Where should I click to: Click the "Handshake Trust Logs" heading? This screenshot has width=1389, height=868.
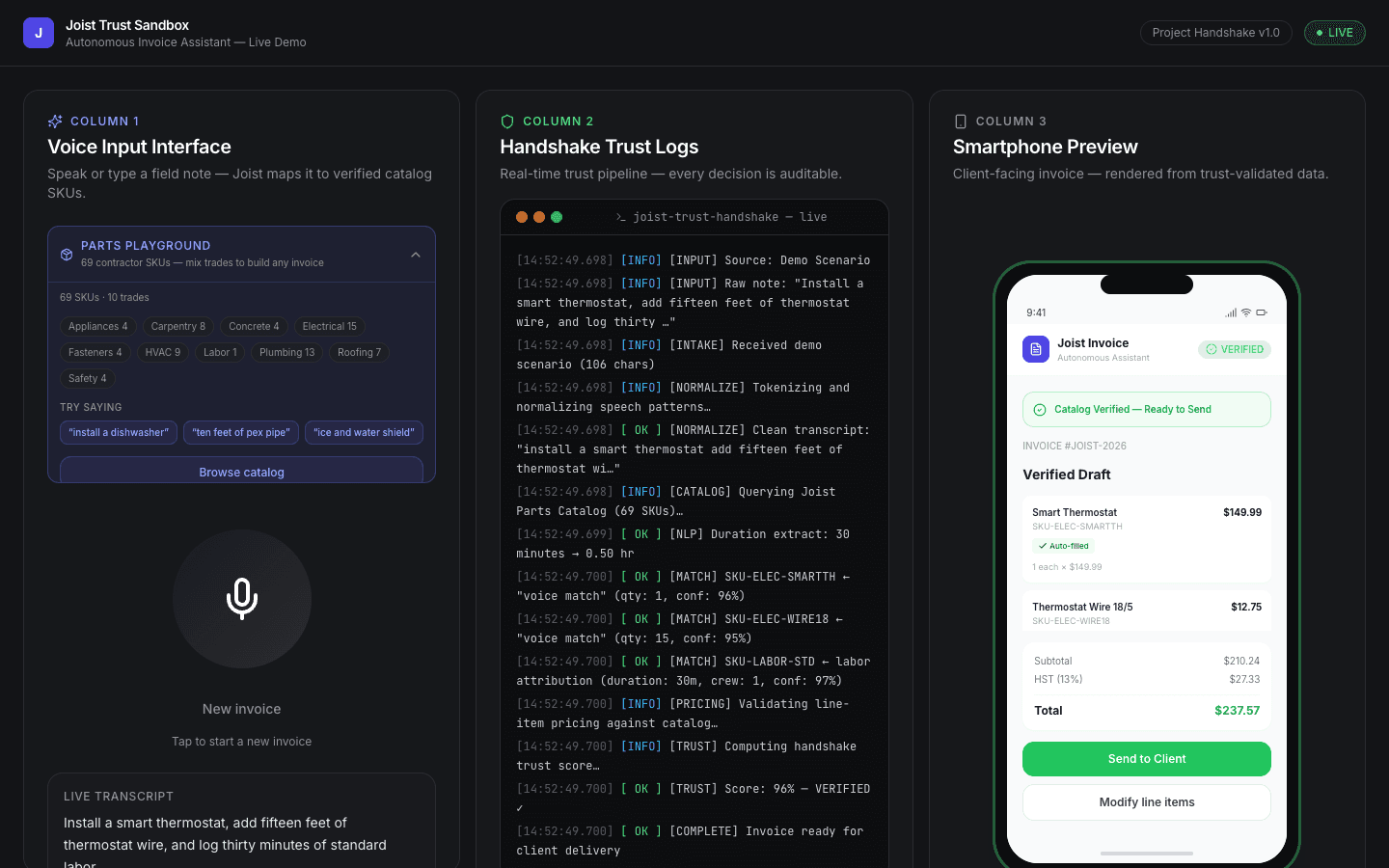coord(599,147)
